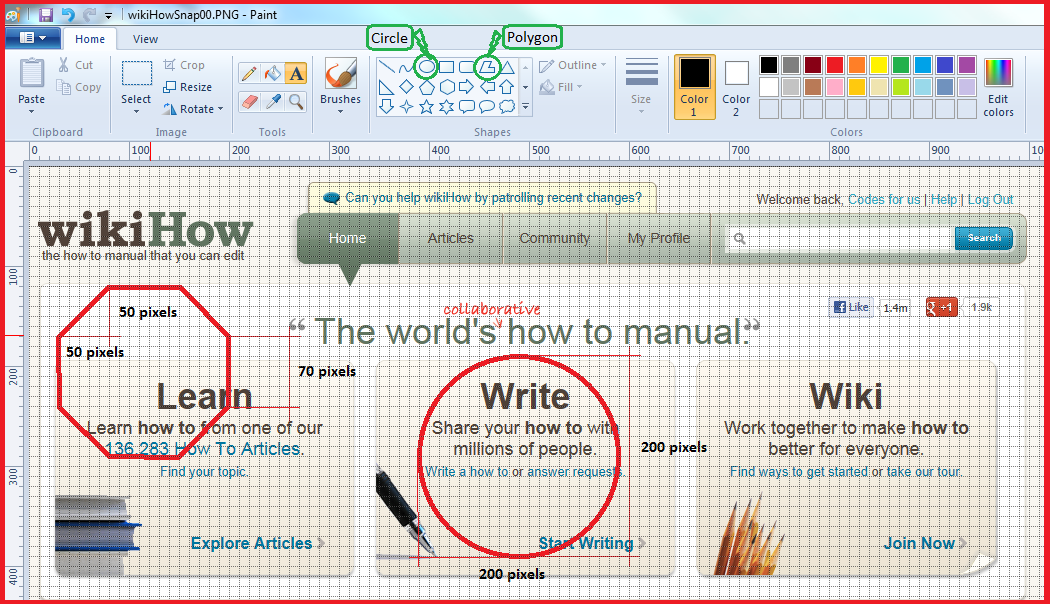Open Edit colors

click(998, 87)
